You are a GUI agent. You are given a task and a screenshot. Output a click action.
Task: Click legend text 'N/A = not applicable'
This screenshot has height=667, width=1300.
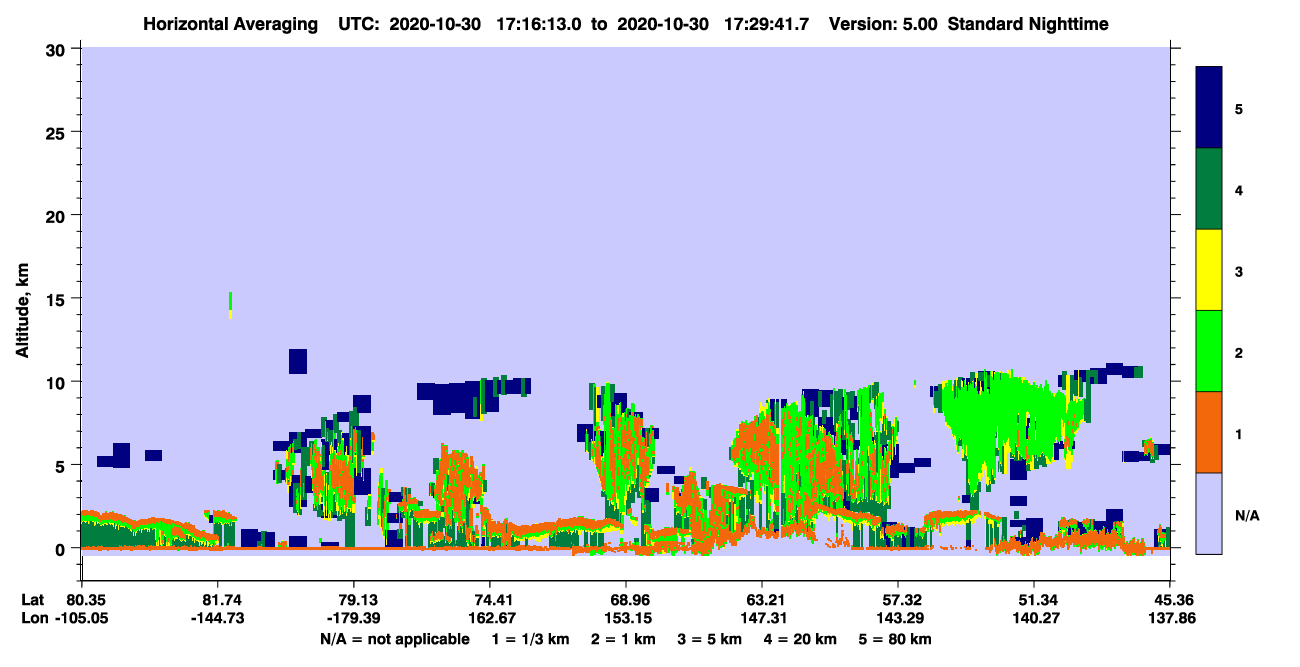(x=395, y=639)
